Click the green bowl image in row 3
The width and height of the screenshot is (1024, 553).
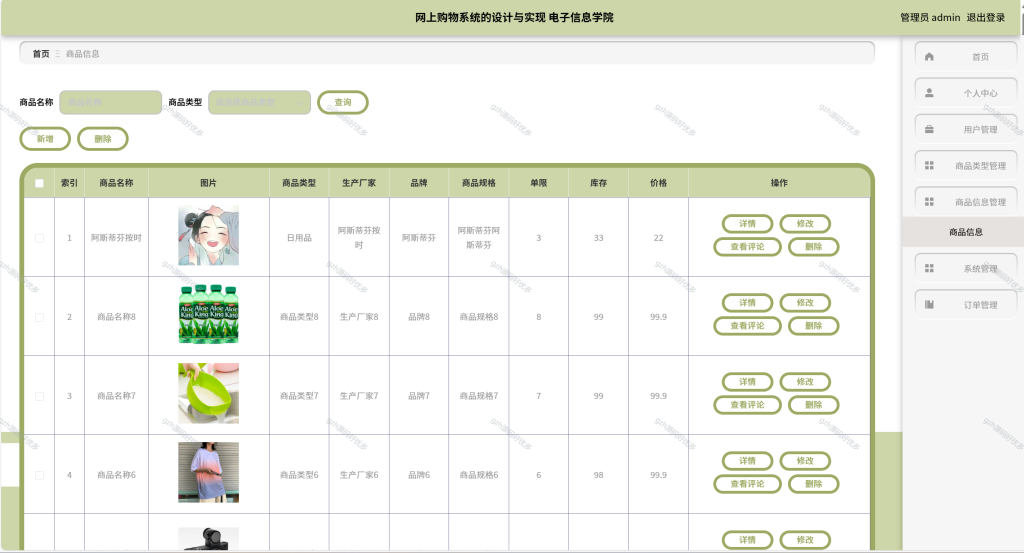[208, 393]
